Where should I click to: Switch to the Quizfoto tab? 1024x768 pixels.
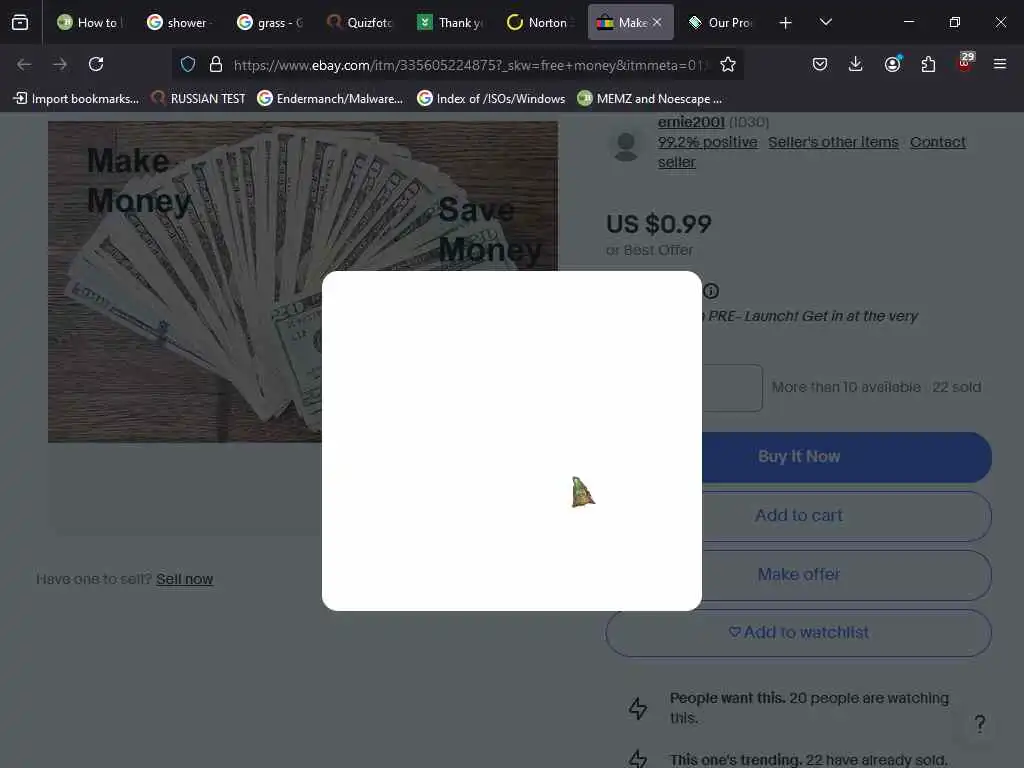[360, 22]
